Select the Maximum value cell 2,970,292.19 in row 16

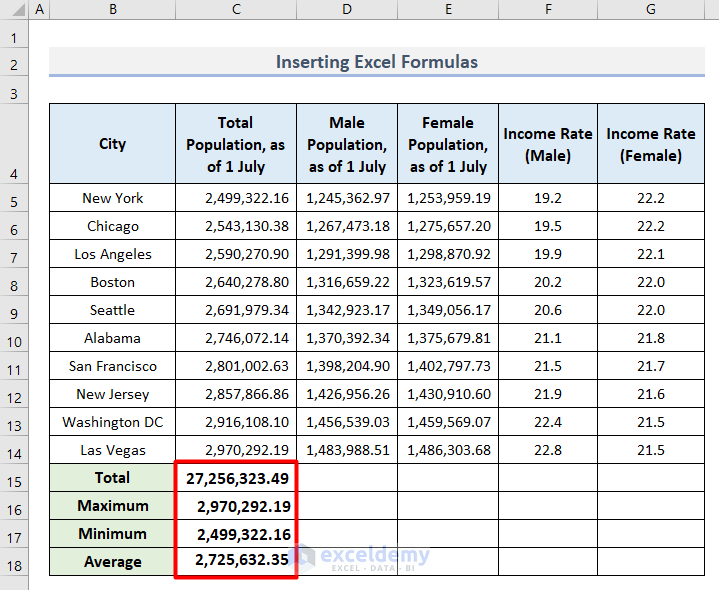pos(236,506)
